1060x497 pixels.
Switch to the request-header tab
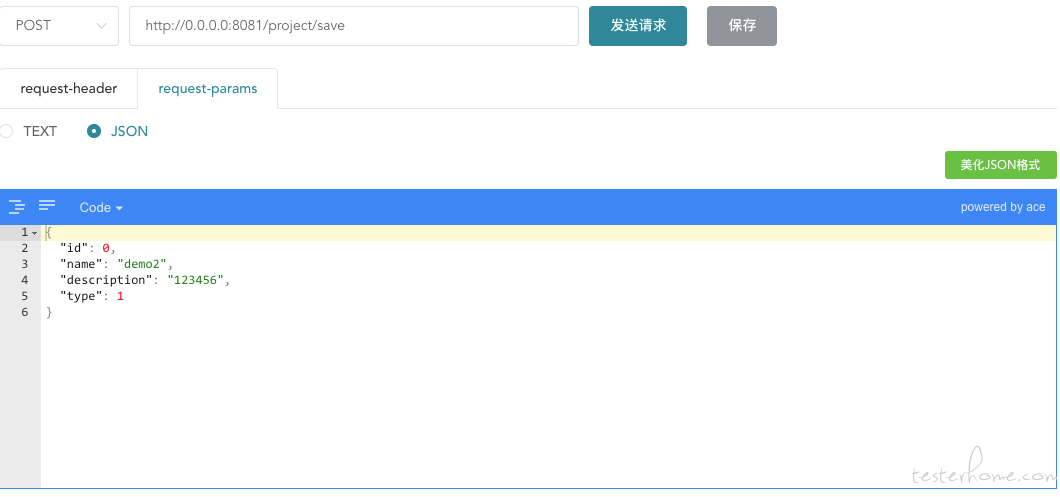(68, 89)
